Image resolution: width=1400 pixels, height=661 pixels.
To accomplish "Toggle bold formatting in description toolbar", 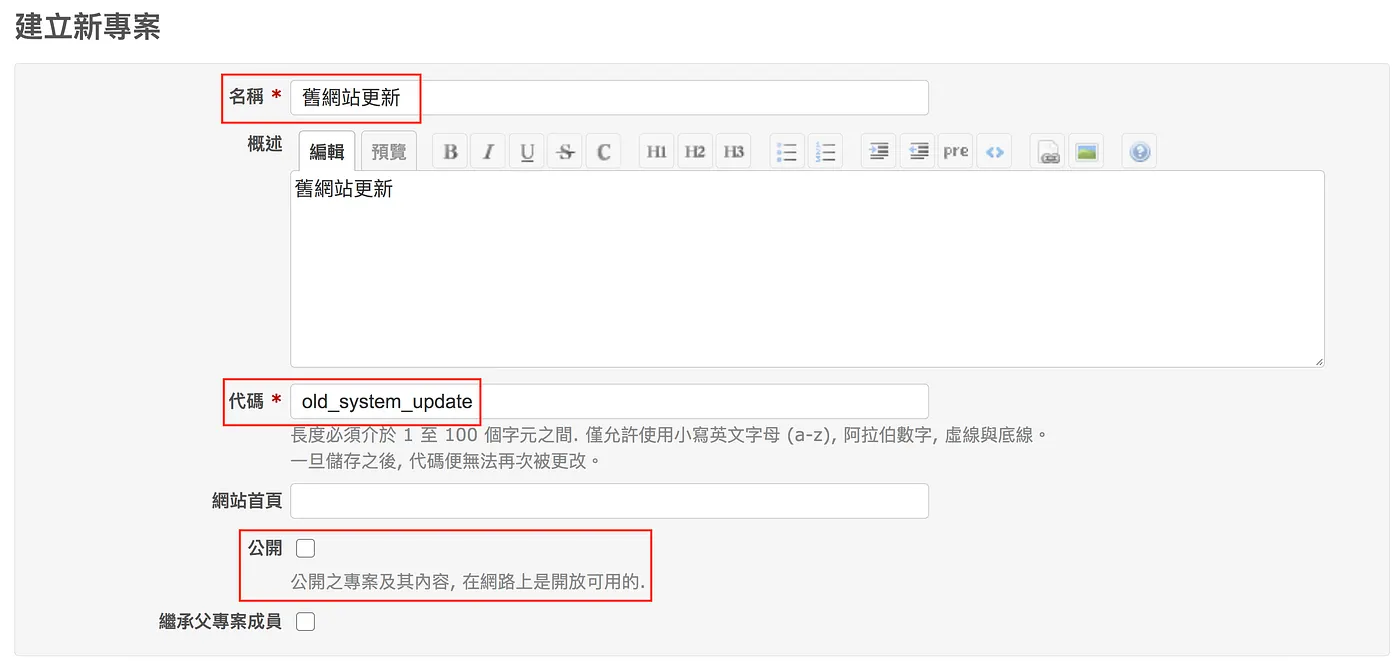I will [450, 152].
